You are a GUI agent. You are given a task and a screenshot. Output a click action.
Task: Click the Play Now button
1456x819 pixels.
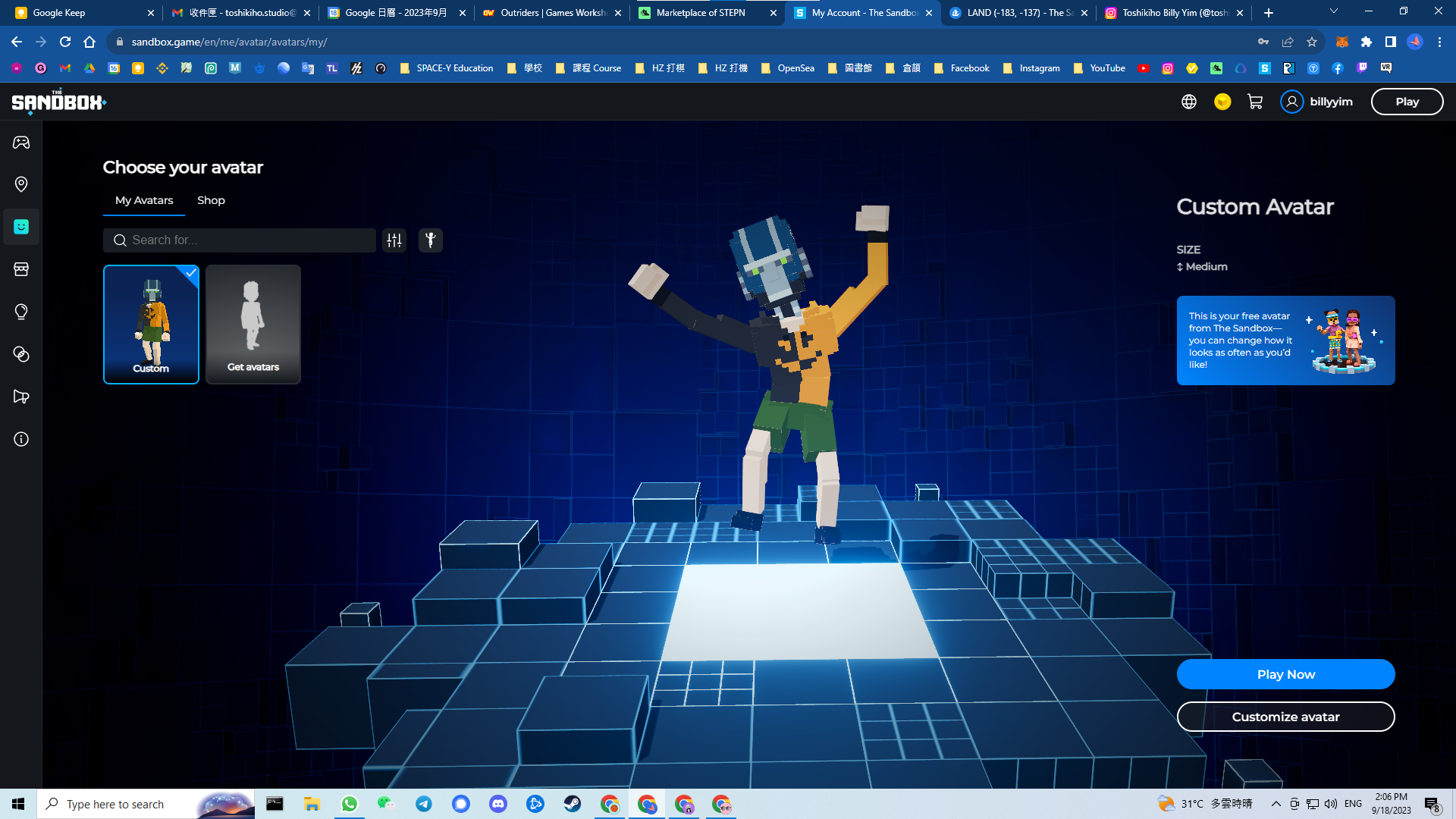pyautogui.click(x=1285, y=674)
